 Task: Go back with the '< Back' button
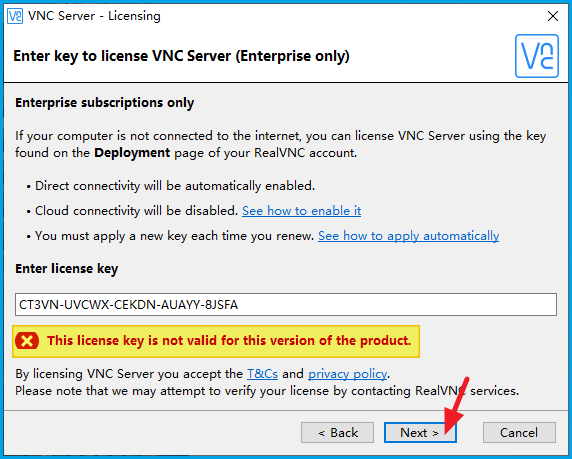(337, 433)
